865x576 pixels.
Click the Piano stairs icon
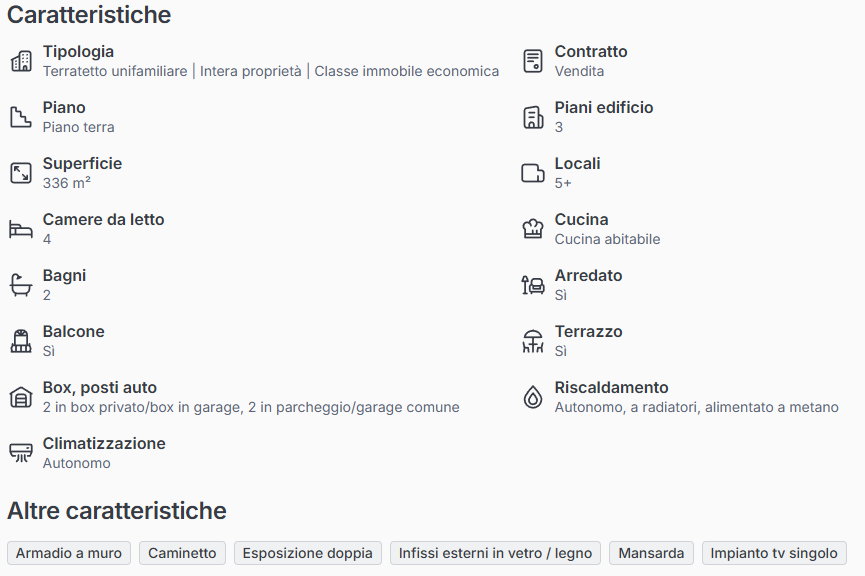(21, 117)
